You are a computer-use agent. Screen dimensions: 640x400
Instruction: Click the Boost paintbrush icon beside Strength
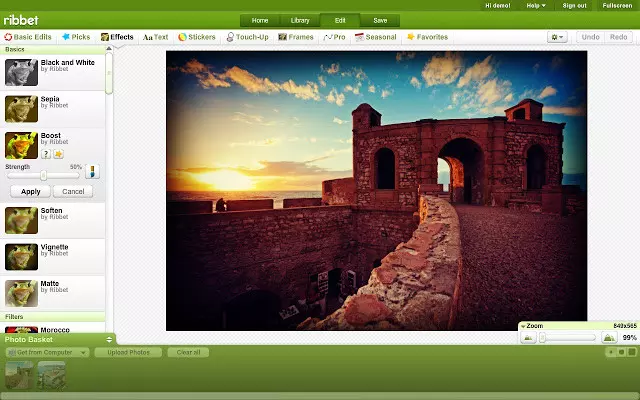93,172
